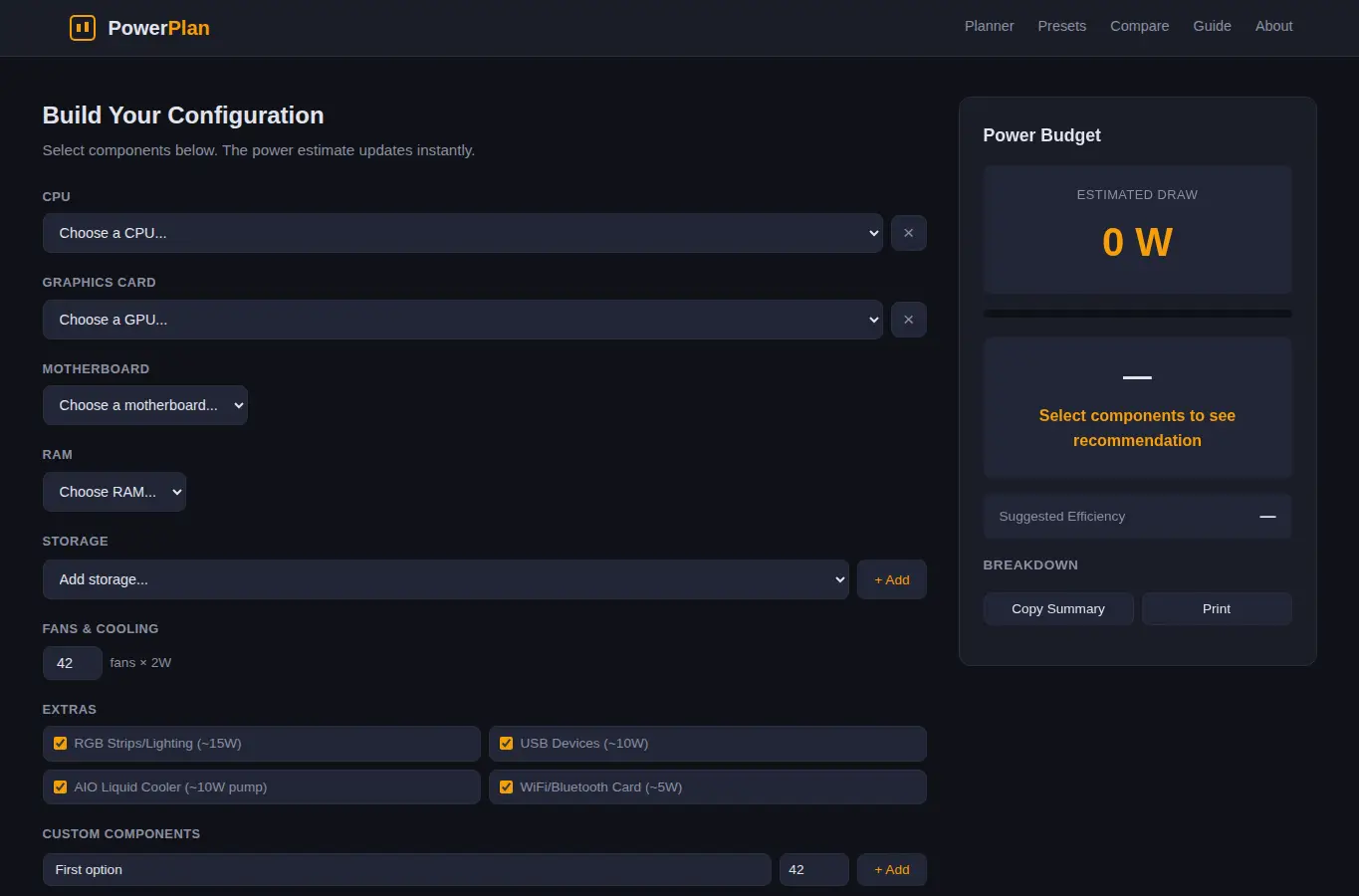Image resolution: width=1359 pixels, height=896 pixels.
Task: Click the custom component wattage field
Action: pos(813,869)
